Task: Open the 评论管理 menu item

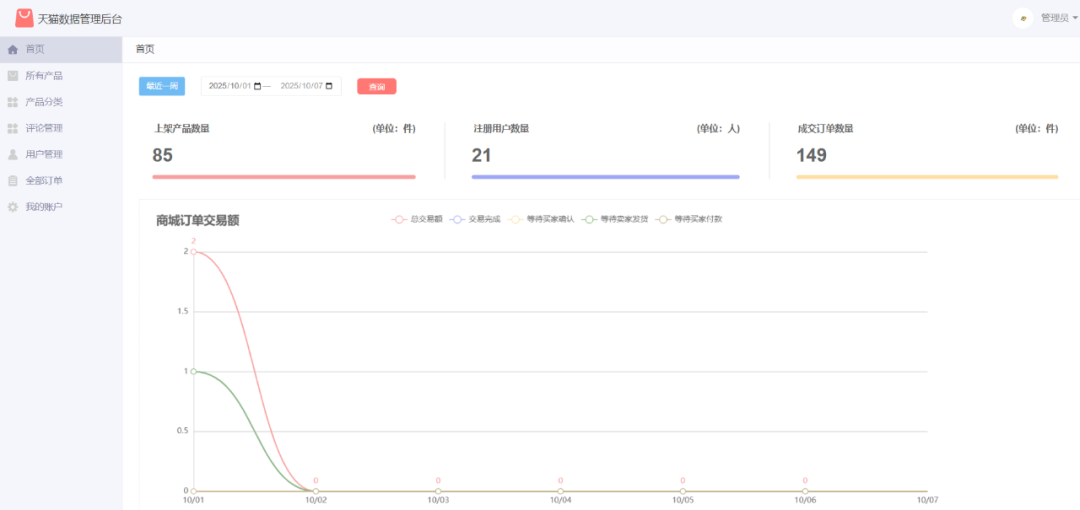Action: [x=61, y=128]
